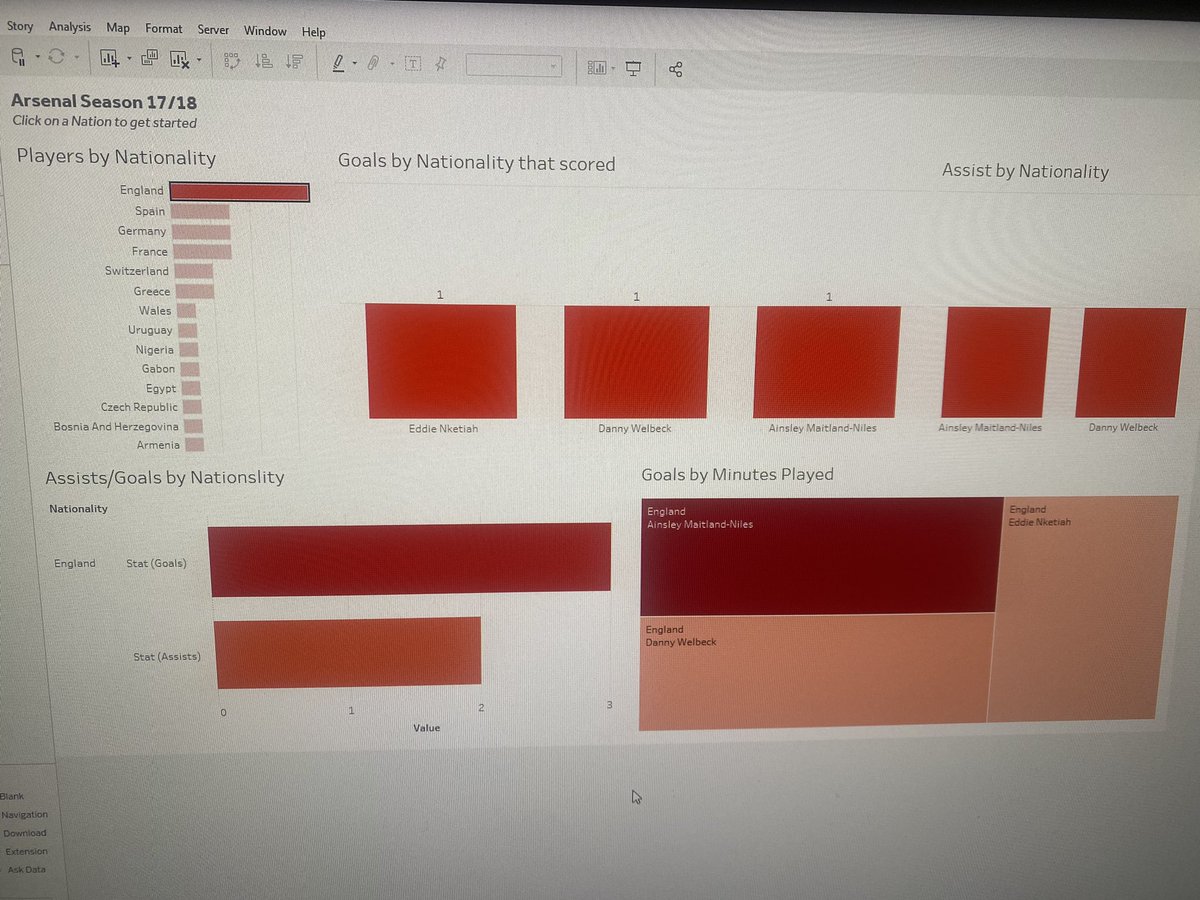This screenshot has width=1200, height=900.
Task: Click the Duplicate sheet icon
Action: (149, 59)
